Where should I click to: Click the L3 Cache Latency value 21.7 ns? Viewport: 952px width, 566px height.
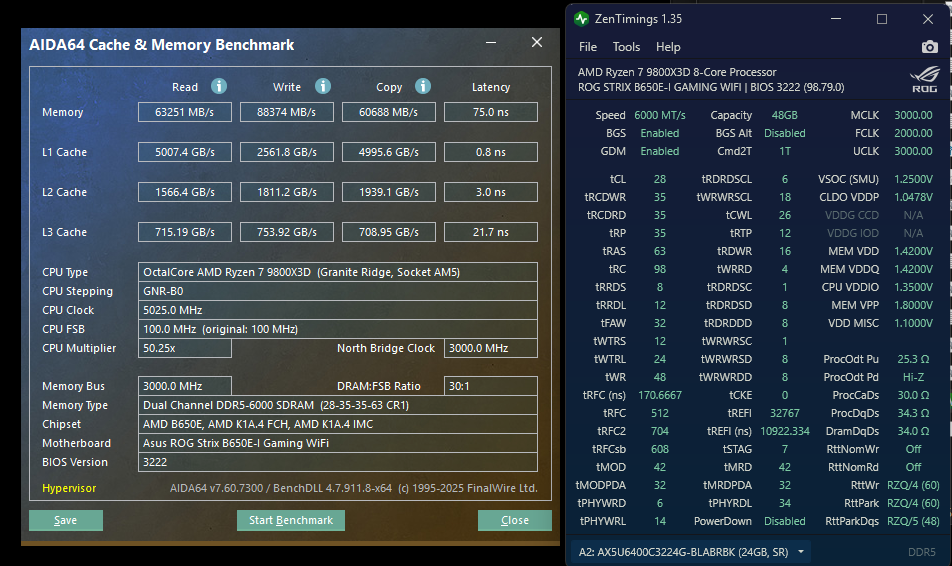pyautogui.click(x=491, y=232)
